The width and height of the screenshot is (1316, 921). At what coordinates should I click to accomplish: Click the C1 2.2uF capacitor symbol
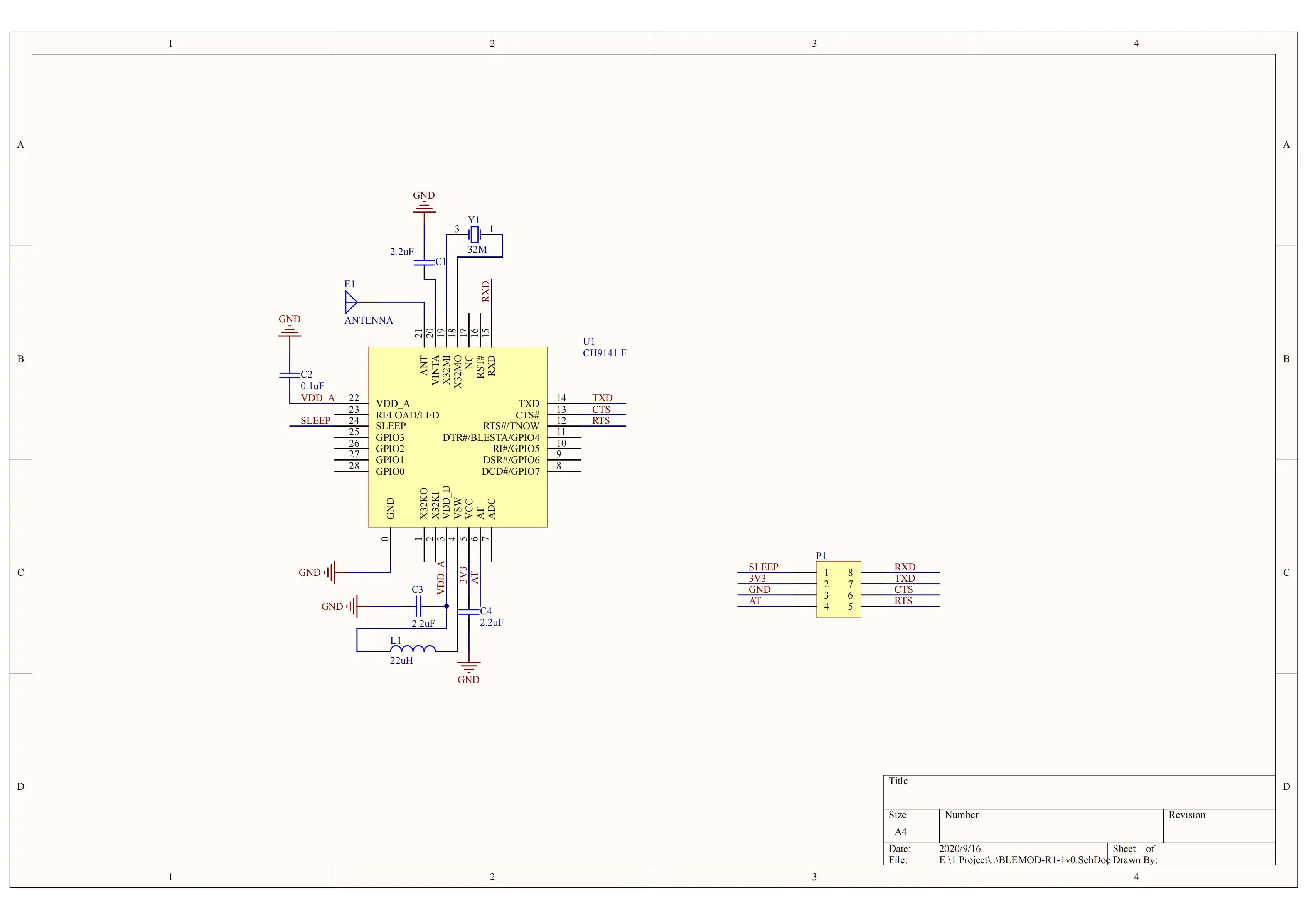(x=424, y=262)
